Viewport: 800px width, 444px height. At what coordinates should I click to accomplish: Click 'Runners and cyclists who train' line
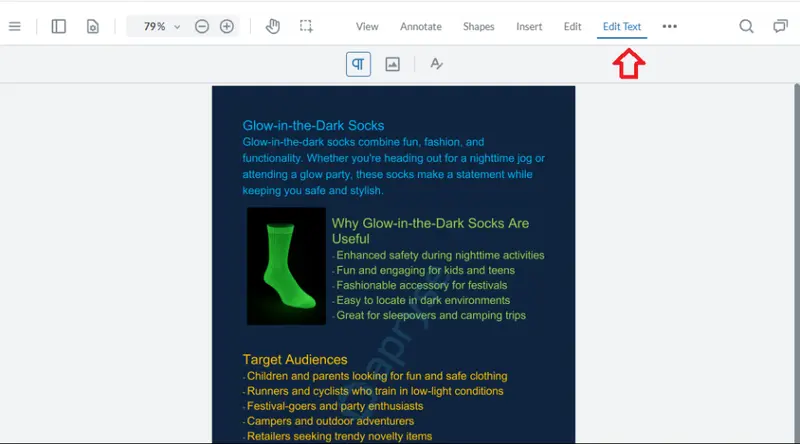[373, 391]
